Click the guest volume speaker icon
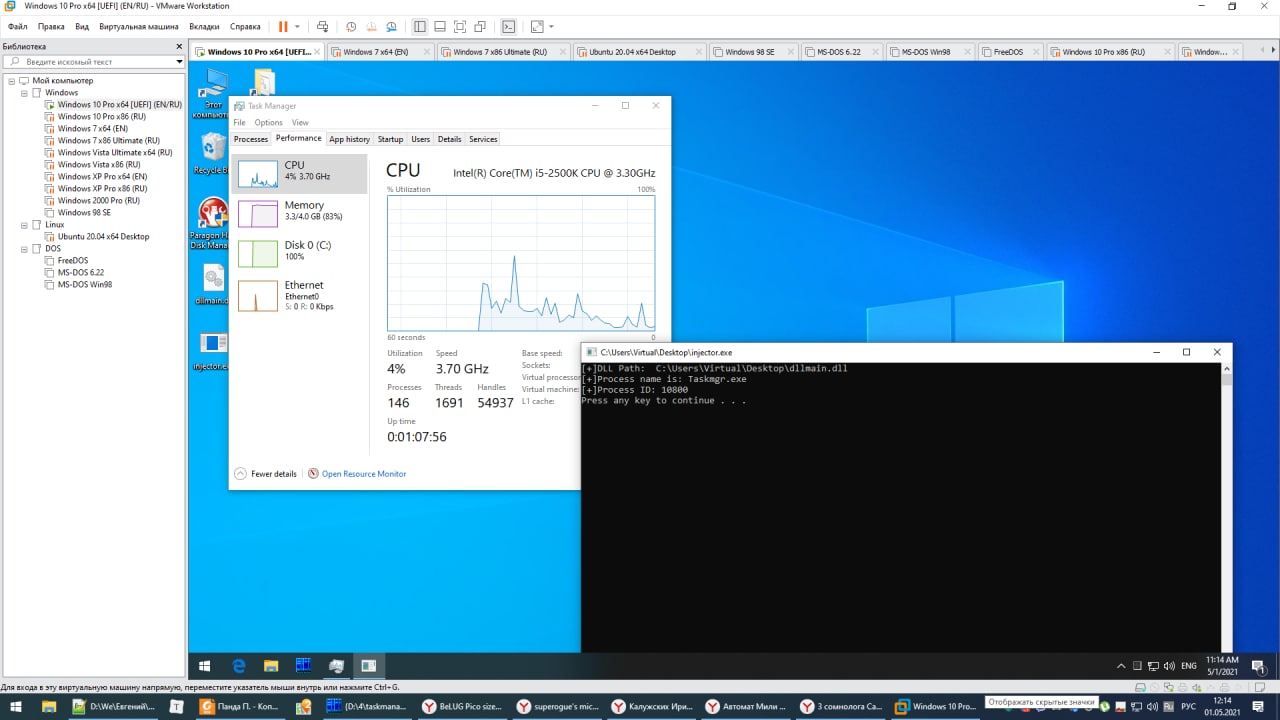Screen dimensions: 1280x720 [1169, 665]
